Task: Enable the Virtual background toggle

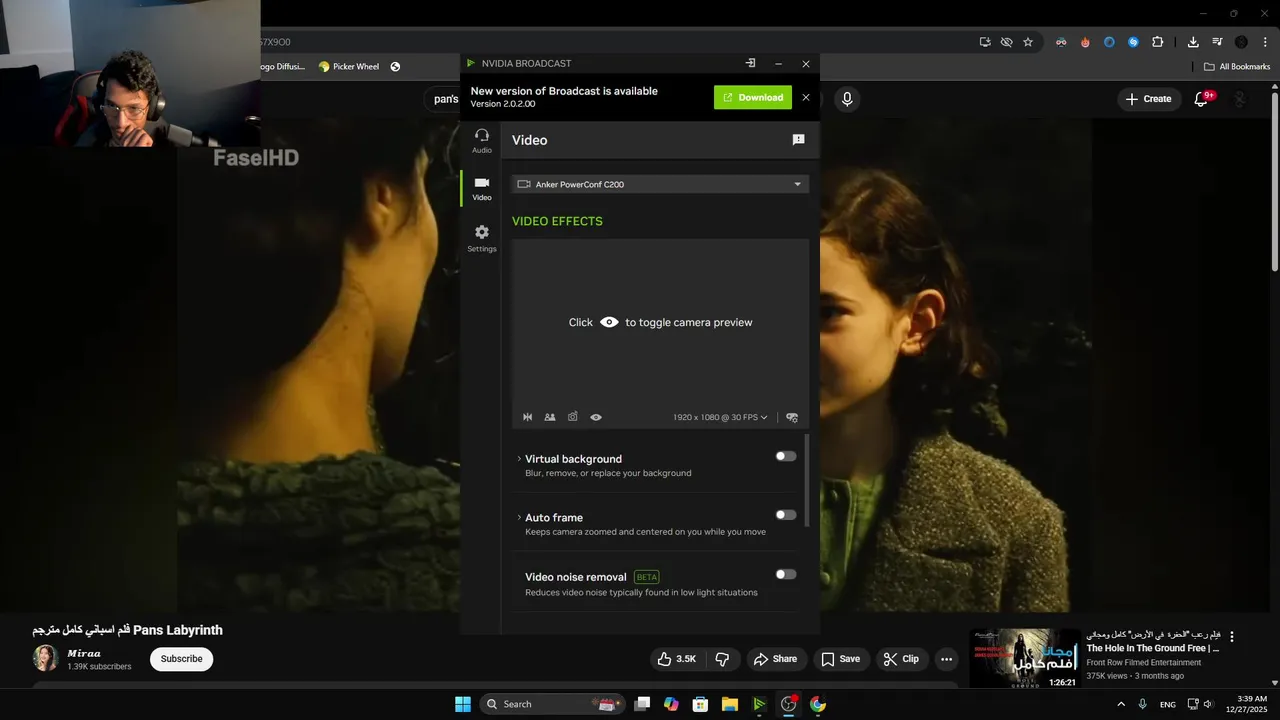Action: 786,456
